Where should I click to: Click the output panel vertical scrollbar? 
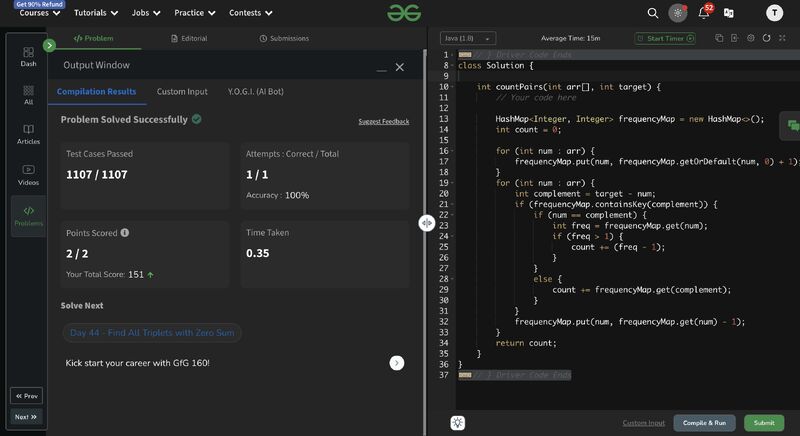424,240
